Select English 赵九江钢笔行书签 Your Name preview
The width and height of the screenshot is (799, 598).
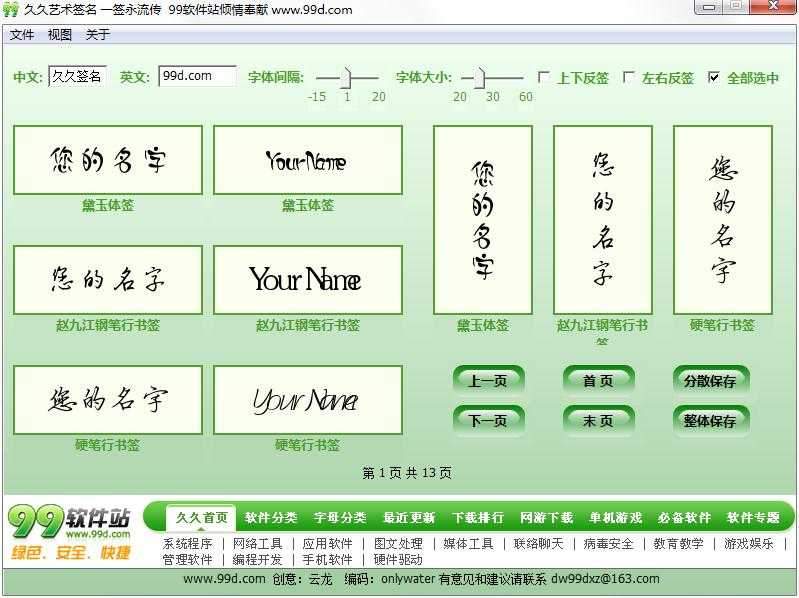pyautogui.click(x=308, y=280)
